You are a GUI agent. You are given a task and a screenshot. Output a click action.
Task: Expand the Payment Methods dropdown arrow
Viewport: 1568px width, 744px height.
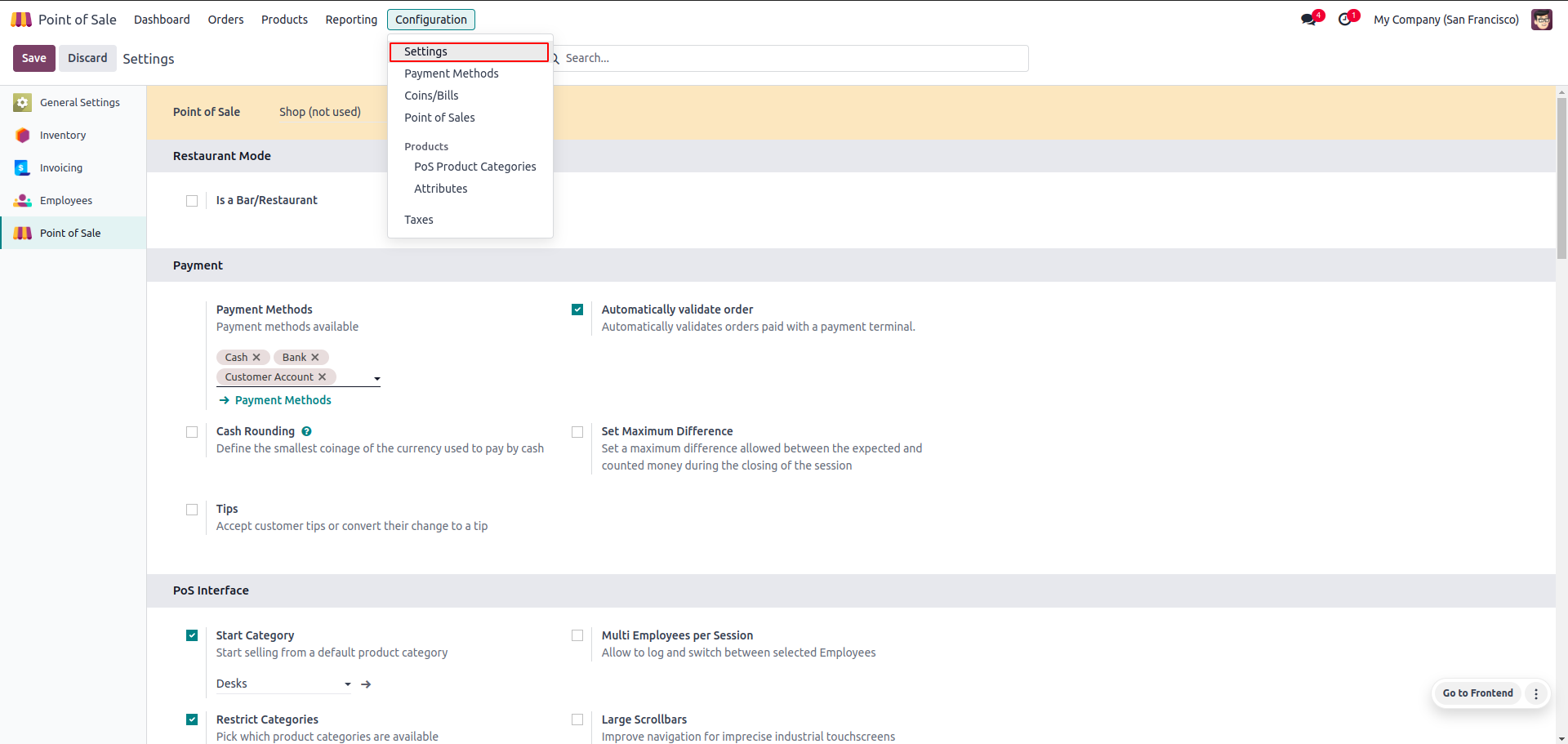tap(377, 379)
